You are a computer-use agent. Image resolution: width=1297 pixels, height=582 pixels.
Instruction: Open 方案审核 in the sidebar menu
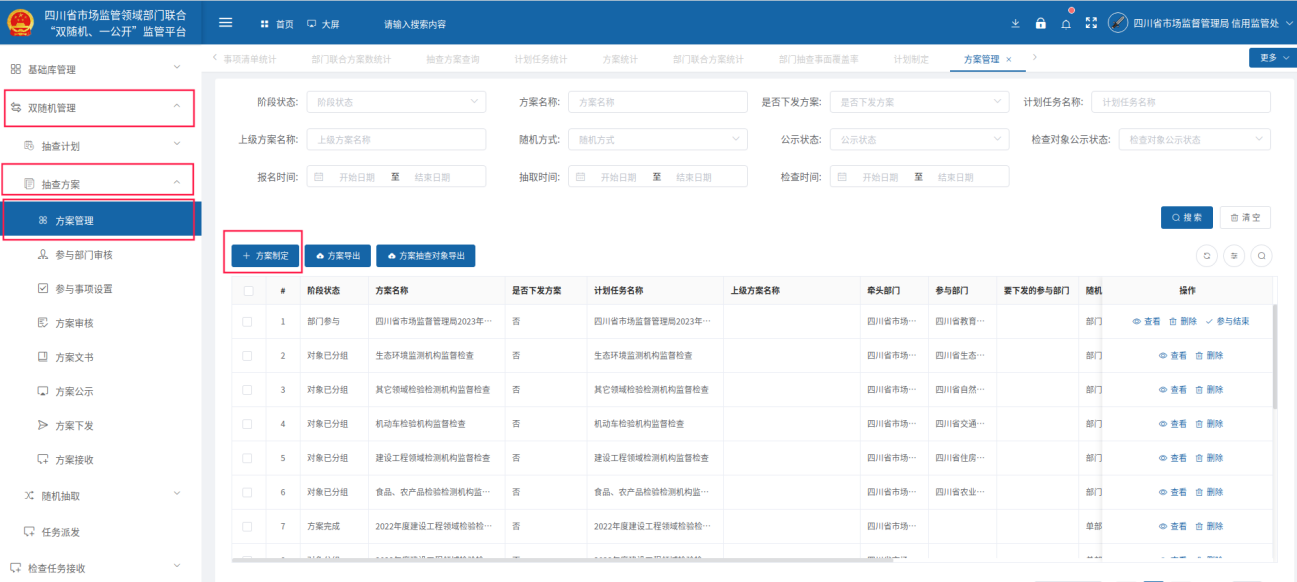pos(74,323)
